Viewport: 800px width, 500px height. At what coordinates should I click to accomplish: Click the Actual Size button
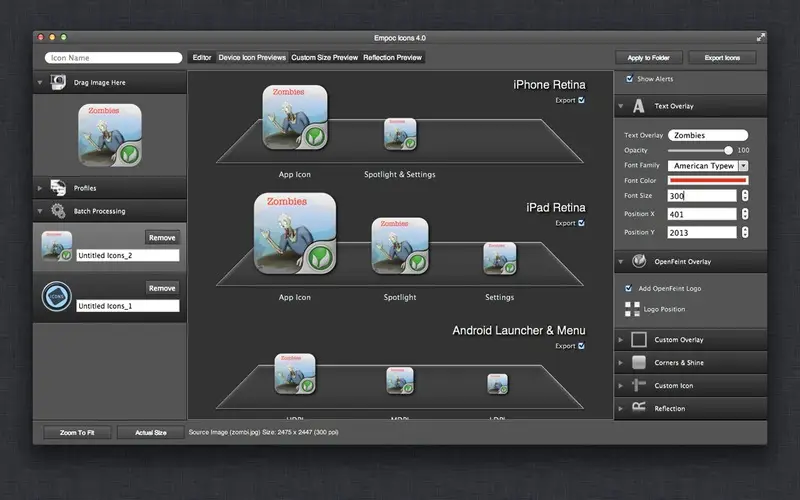[x=151, y=432]
